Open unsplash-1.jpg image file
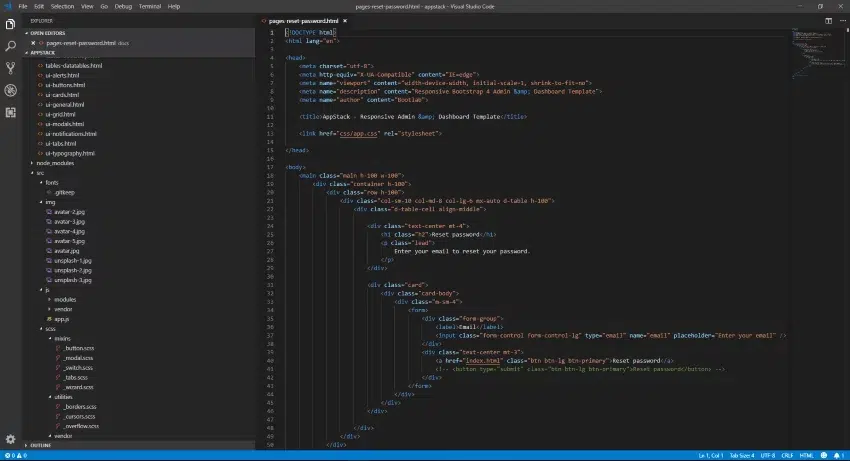 [x=73, y=260]
